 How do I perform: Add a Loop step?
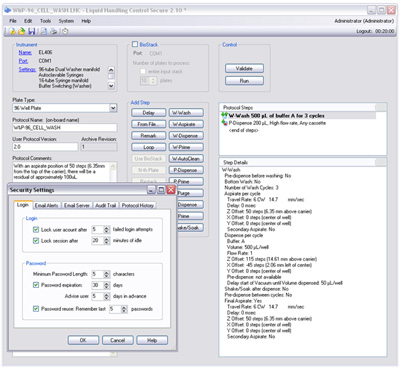[x=148, y=147]
